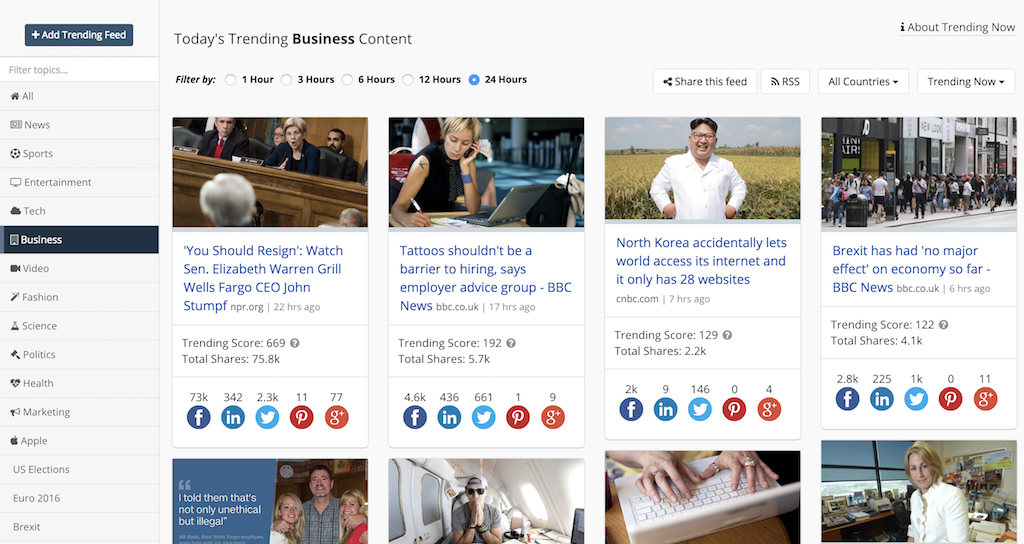Click Facebook icon on Brexit economy article

pyautogui.click(x=847, y=398)
